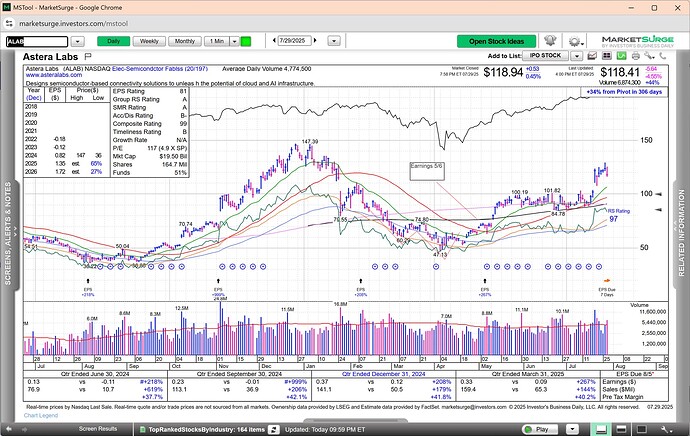Select the full chart layout icon

[x=642, y=429]
